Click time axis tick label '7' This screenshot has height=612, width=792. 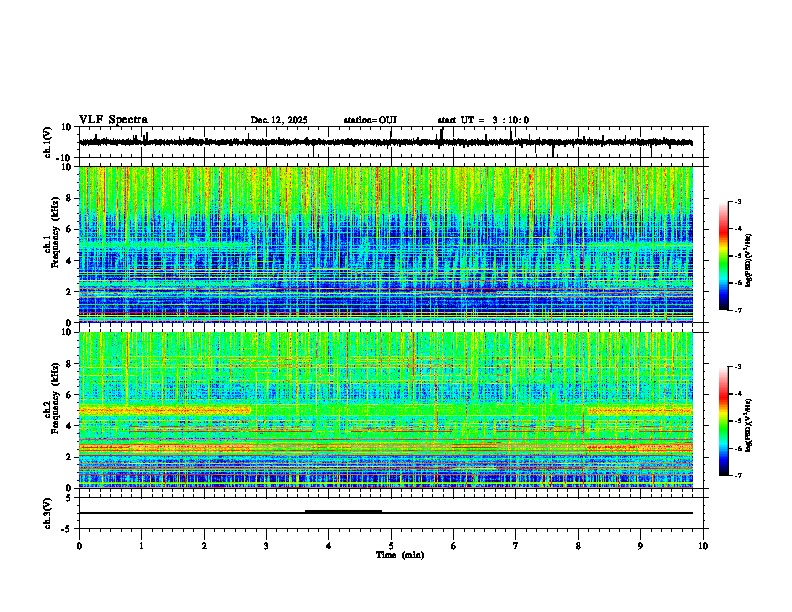pyautogui.click(x=516, y=546)
